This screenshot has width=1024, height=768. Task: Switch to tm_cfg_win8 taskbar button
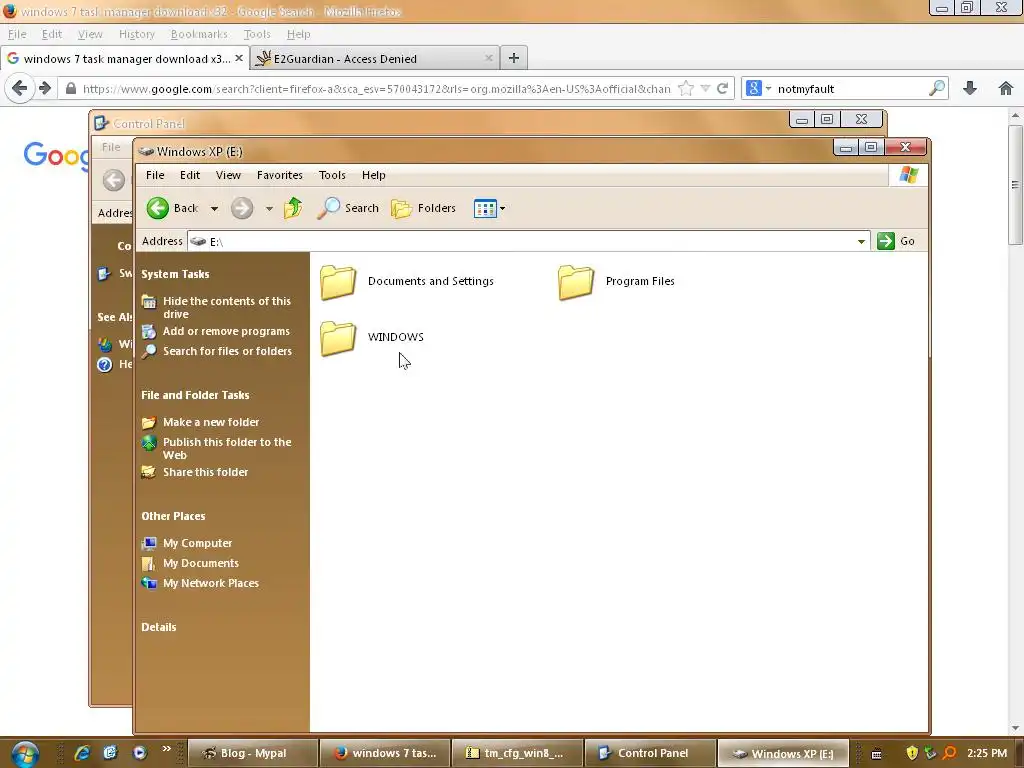click(x=517, y=753)
